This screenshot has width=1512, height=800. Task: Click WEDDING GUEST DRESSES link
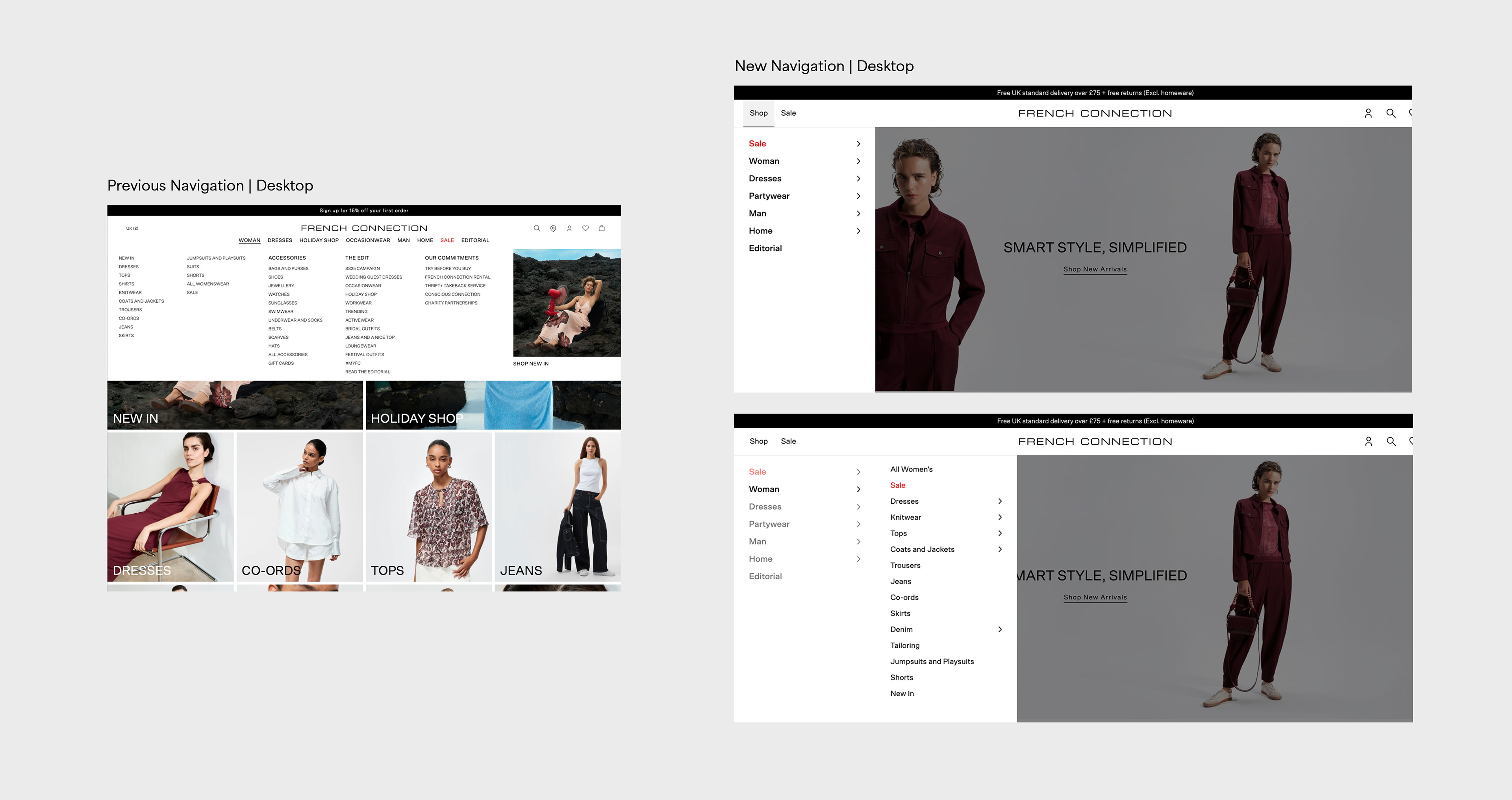pyautogui.click(x=373, y=277)
